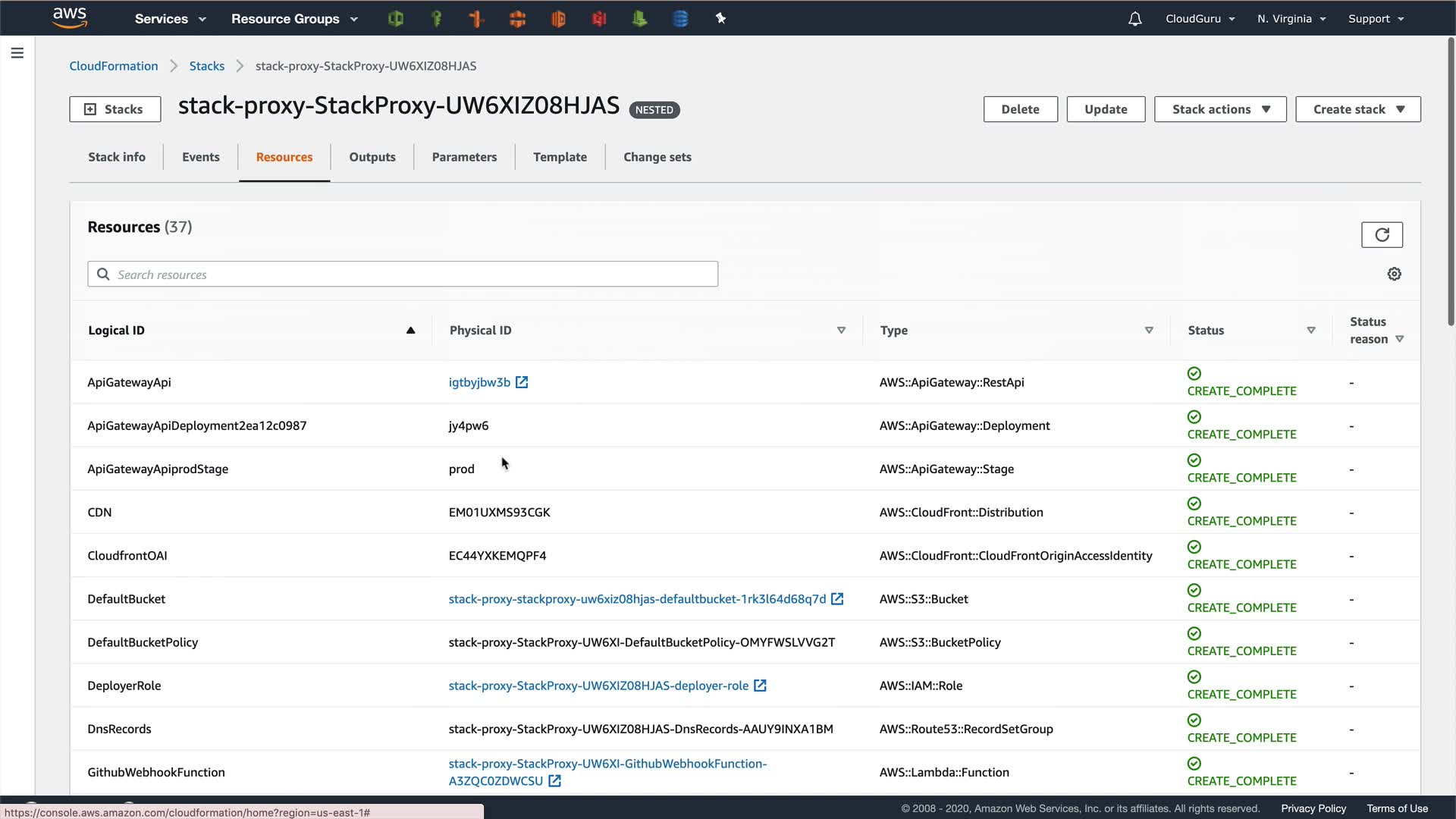Refresh the resources list
The width and height of the screenshot is (1456, 819).
pyautogui.click(x=1382, y=235)
